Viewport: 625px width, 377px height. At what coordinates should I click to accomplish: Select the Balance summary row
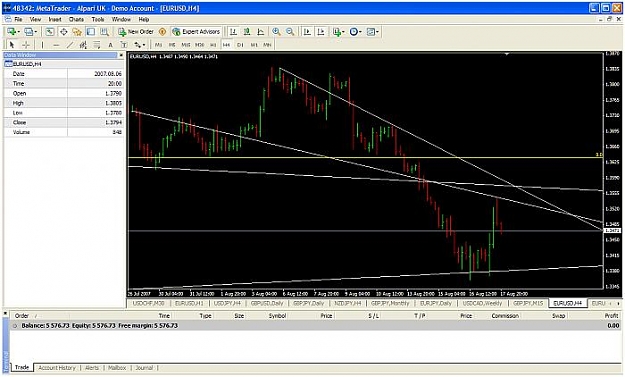tap(315, 326)
